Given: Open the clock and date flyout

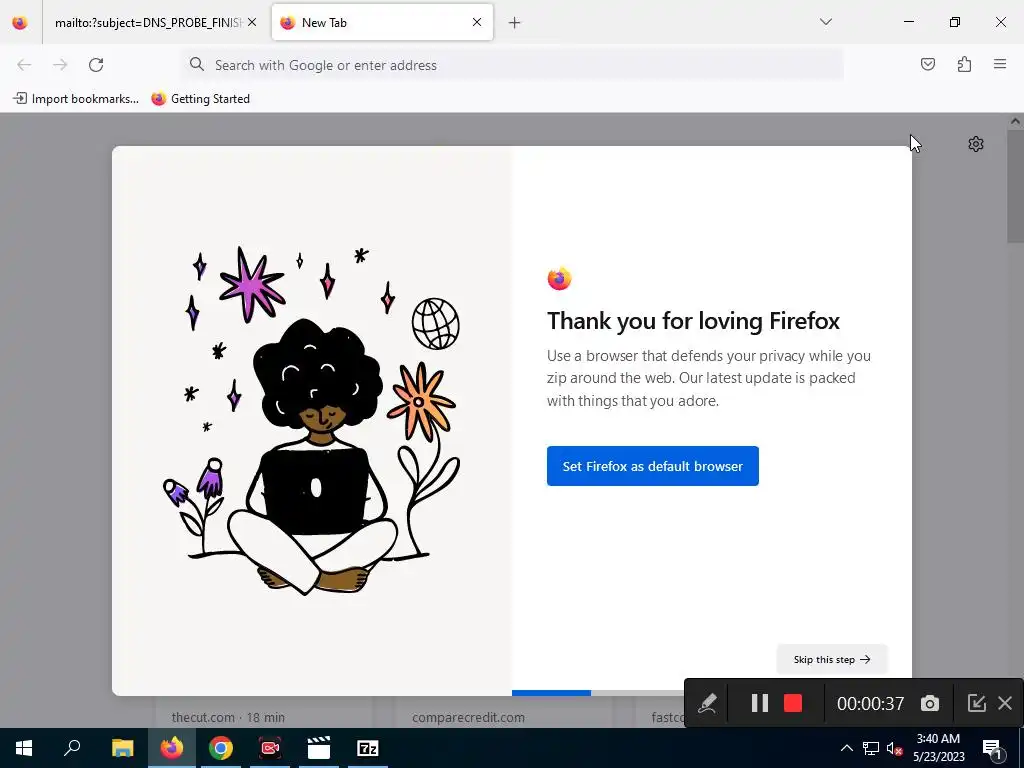Looking at the screenshot, I should coord(938,748).
